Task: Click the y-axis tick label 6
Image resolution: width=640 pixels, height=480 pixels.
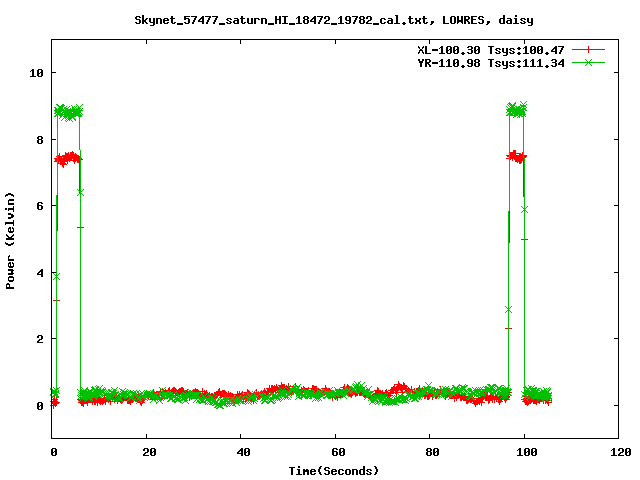Action: (x=40, y=206)
